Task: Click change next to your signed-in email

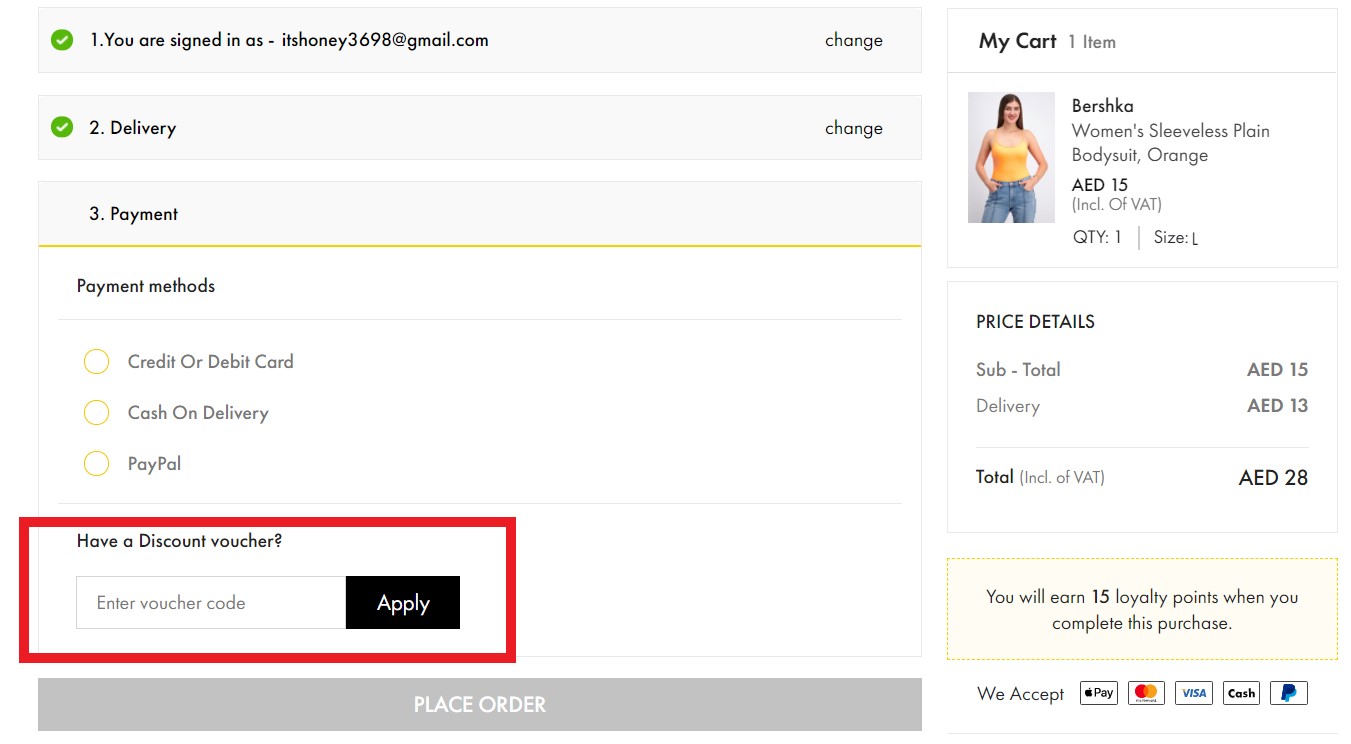Action: coord(853,40)
